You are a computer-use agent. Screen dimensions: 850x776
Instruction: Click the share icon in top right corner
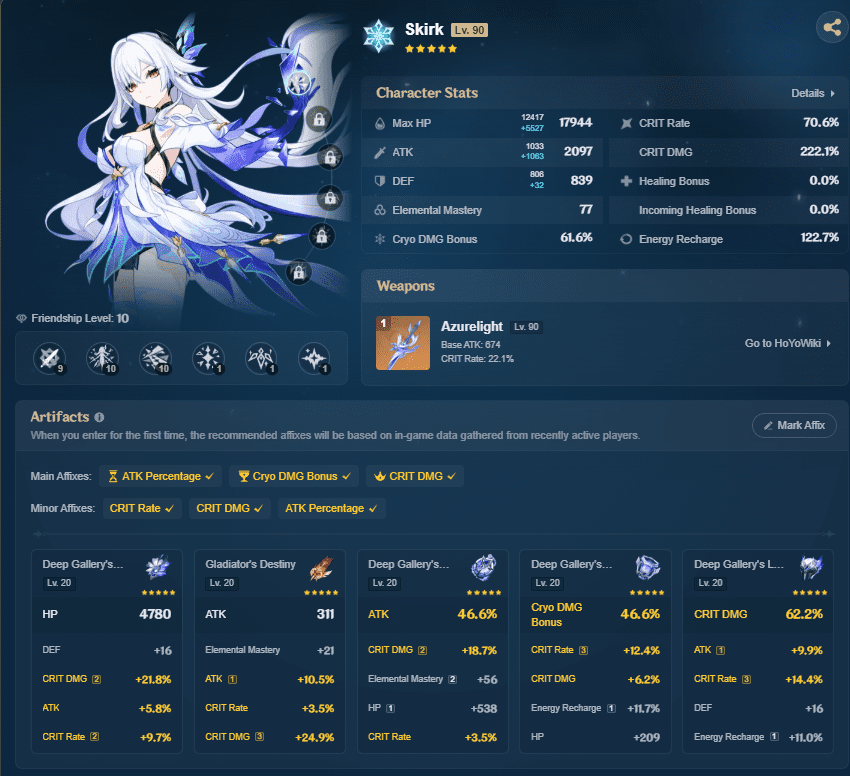pyautogui.click(x=832, y=27)
